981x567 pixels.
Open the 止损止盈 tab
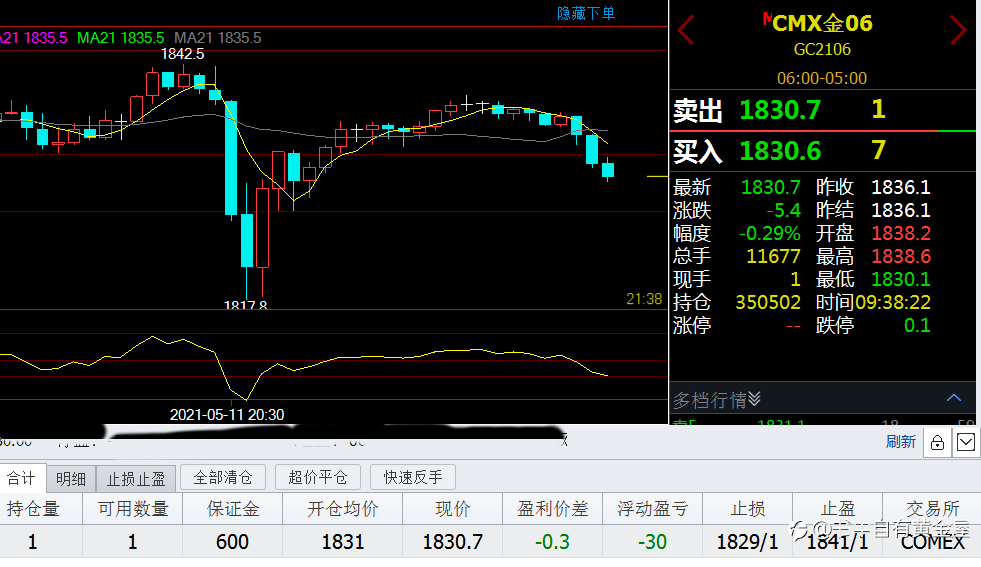tap(136, 479)
